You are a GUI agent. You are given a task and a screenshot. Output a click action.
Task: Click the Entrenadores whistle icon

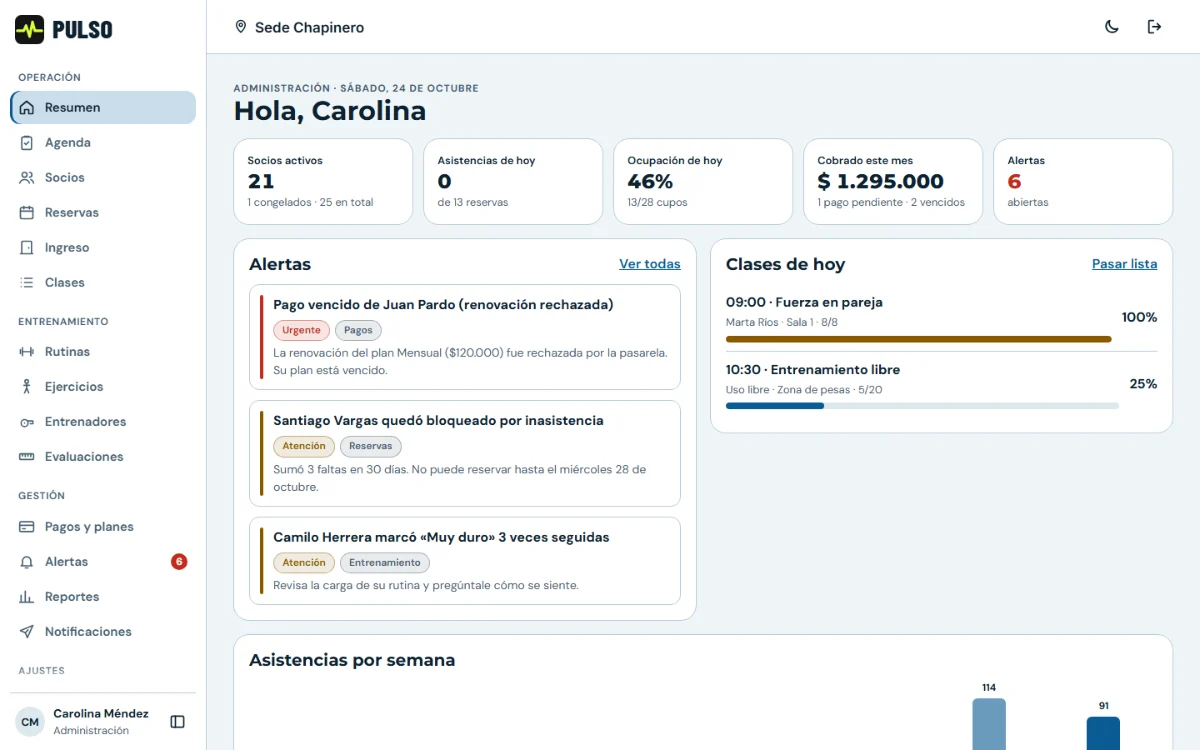point(27,422)
